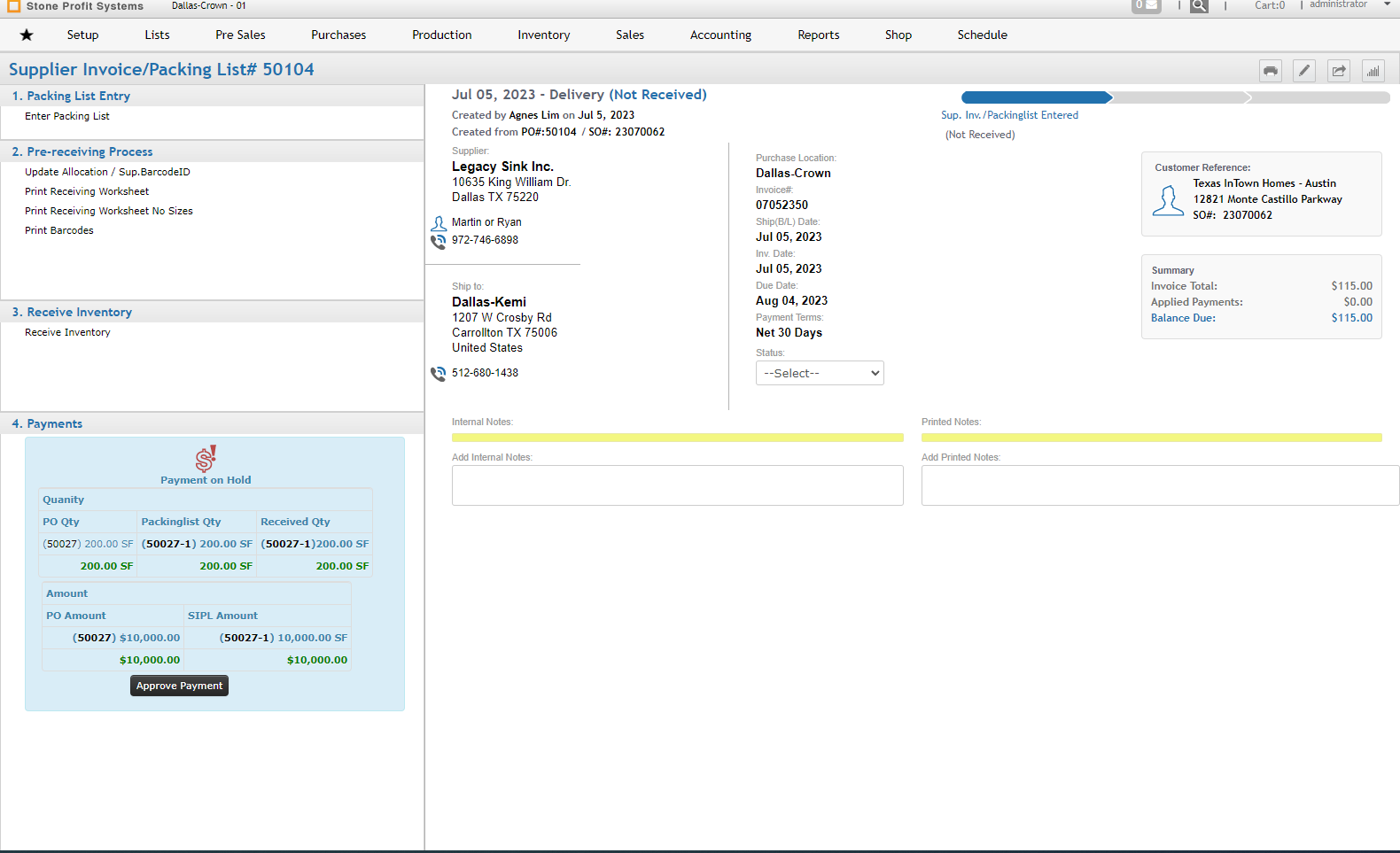Open the Status select dropdown
The width and height of the screenshot is (1400, 853).
click(x=820, y=373)
